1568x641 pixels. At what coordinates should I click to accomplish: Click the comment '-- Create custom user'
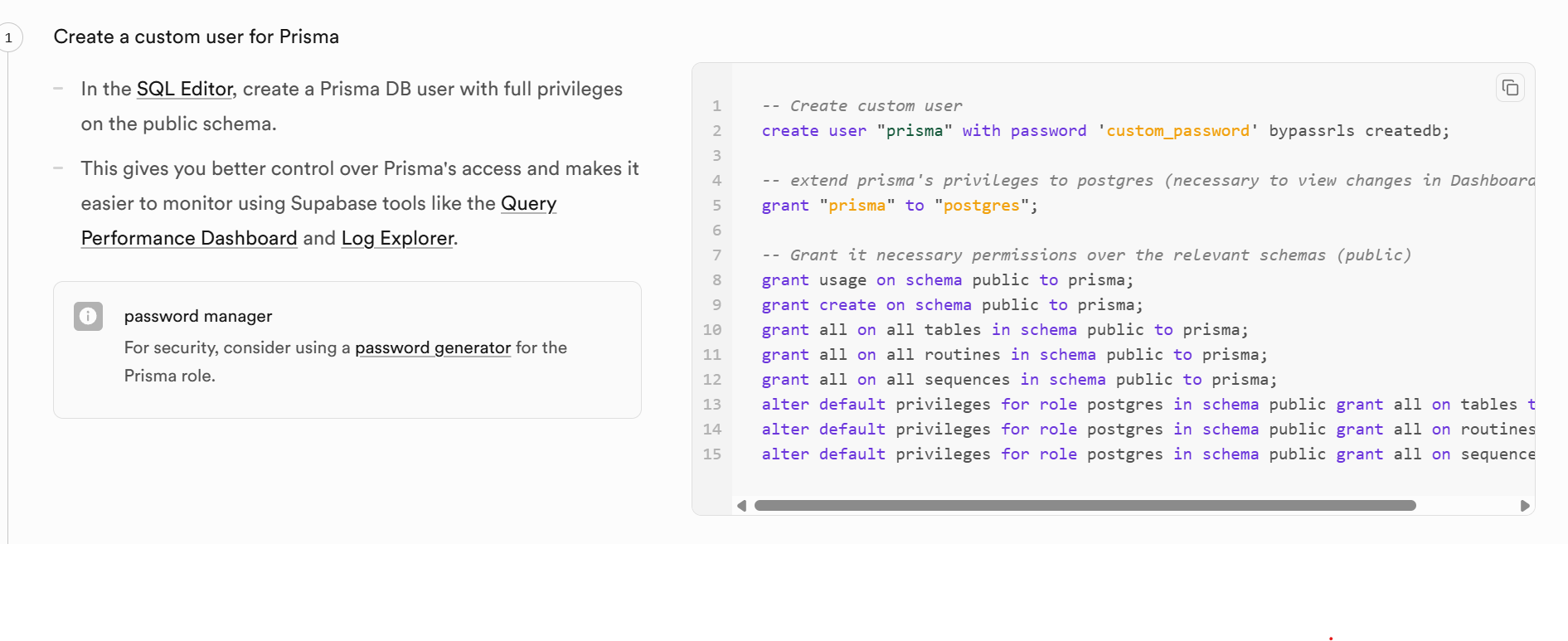click(x=862, y=106)
